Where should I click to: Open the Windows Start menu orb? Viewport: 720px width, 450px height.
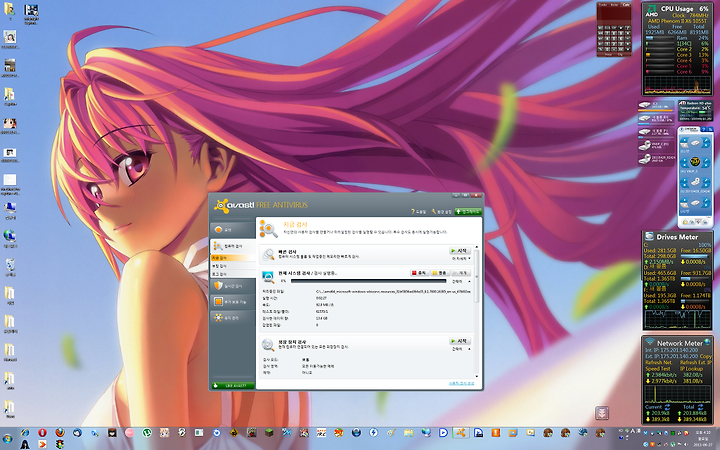click(7, 439)
